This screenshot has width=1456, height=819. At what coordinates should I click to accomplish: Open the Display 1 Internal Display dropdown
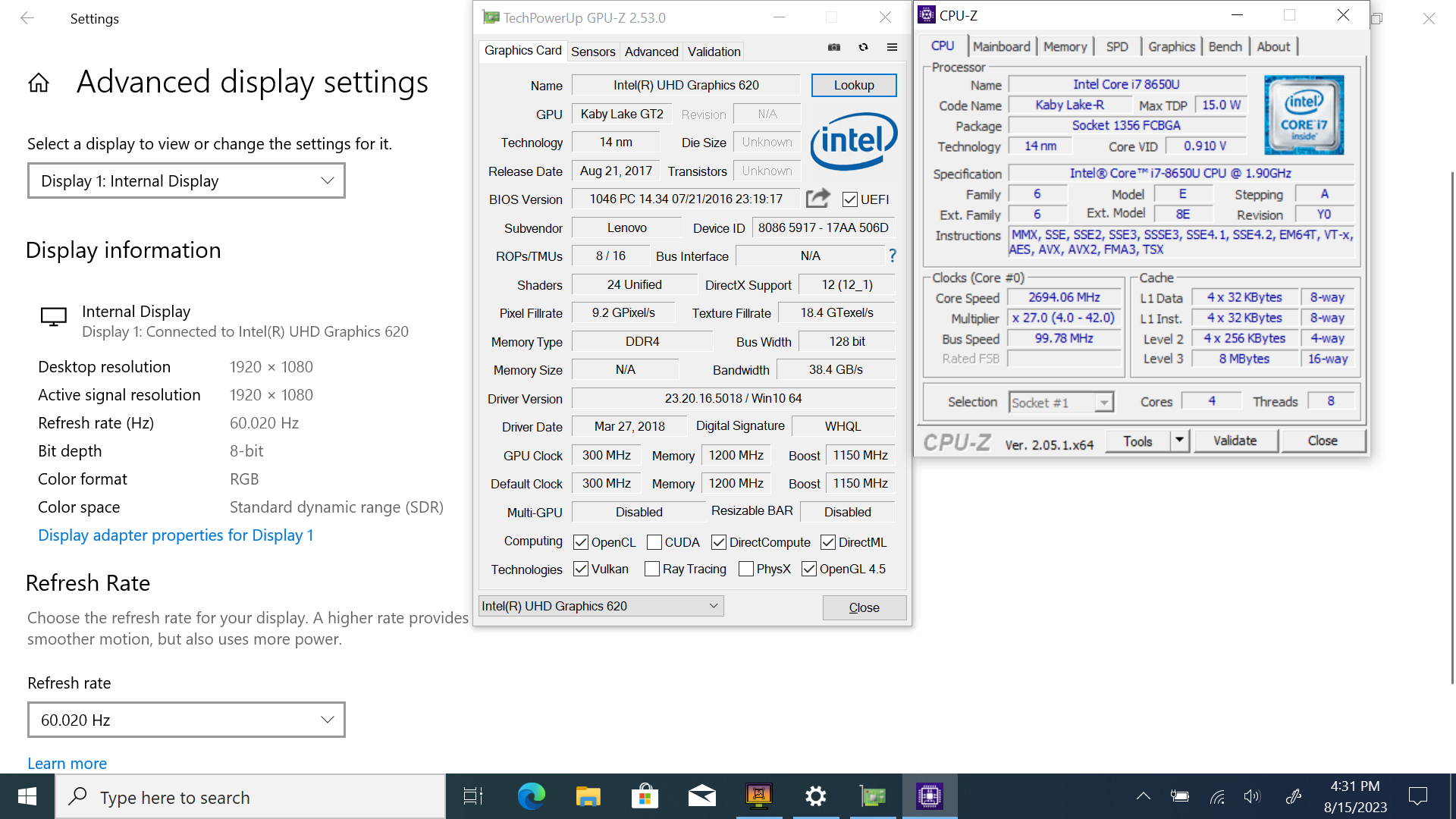coord(187,180)
